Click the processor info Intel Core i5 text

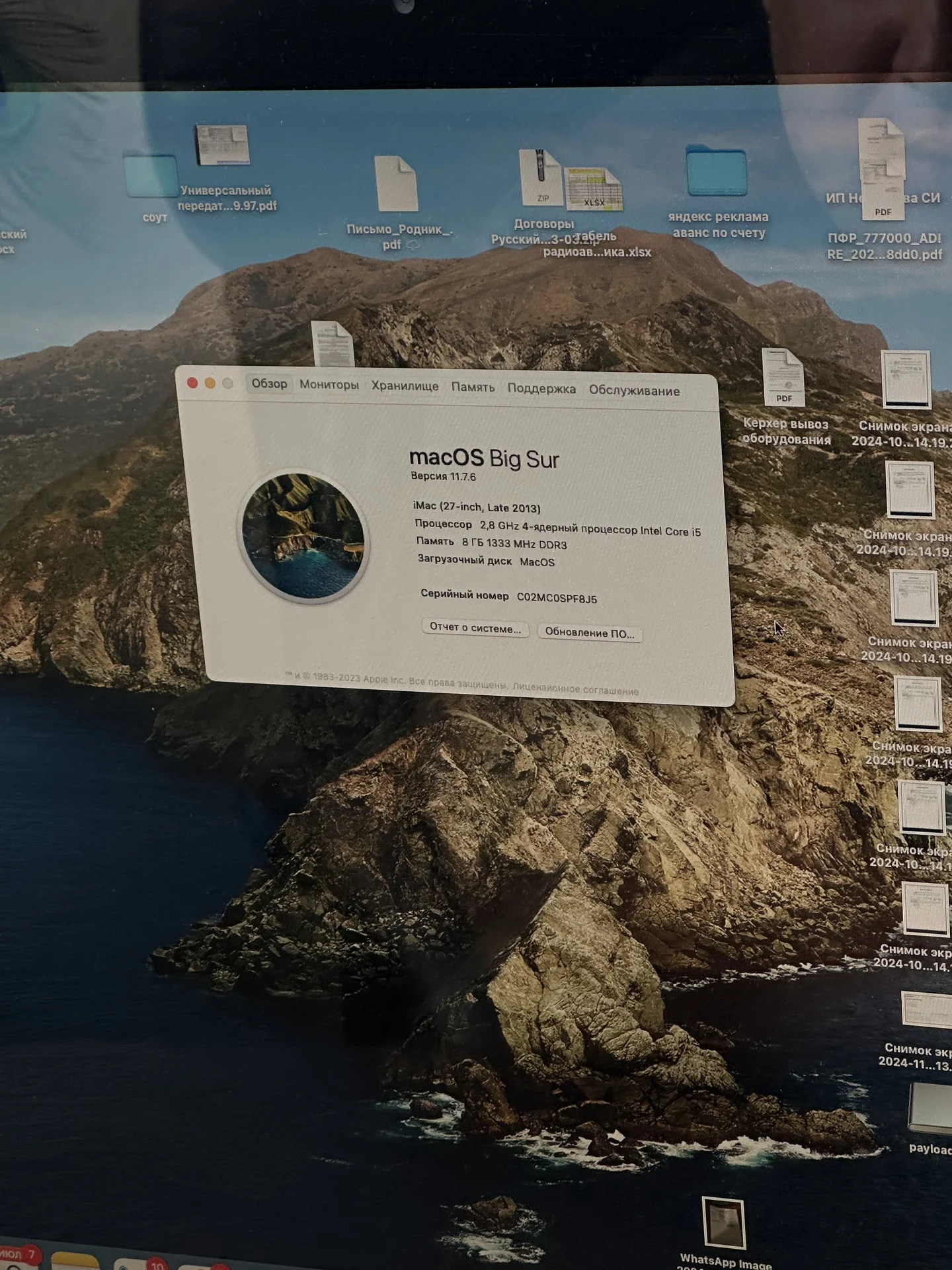[x=590, y=529]
